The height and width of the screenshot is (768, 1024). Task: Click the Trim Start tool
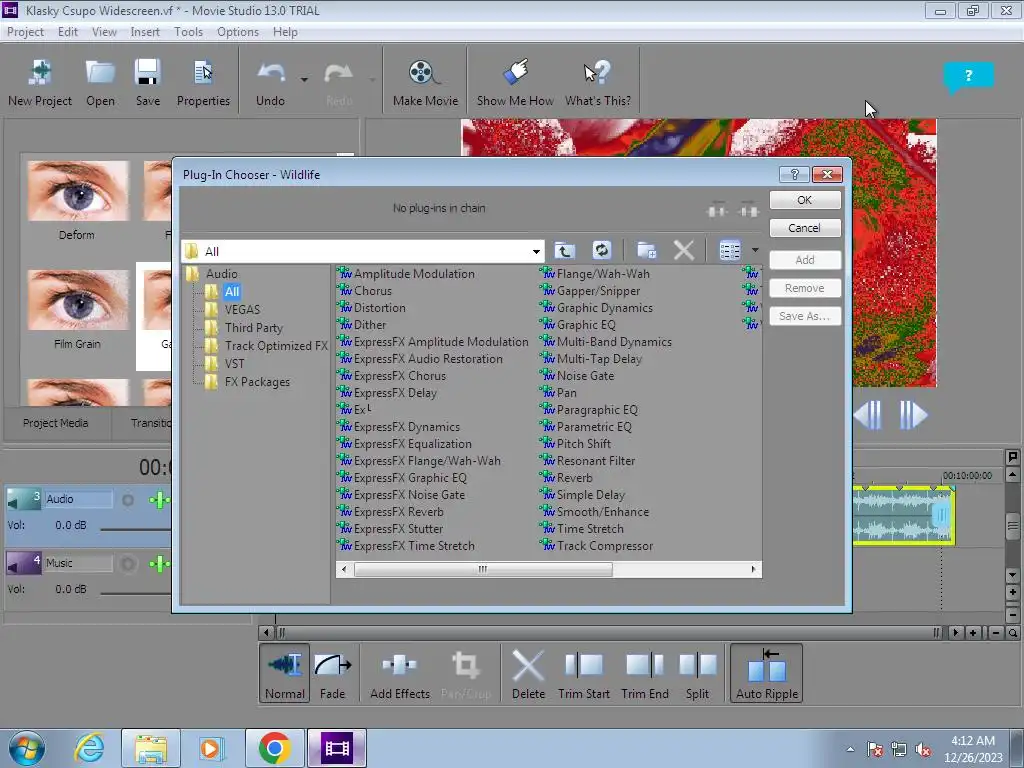584,673
